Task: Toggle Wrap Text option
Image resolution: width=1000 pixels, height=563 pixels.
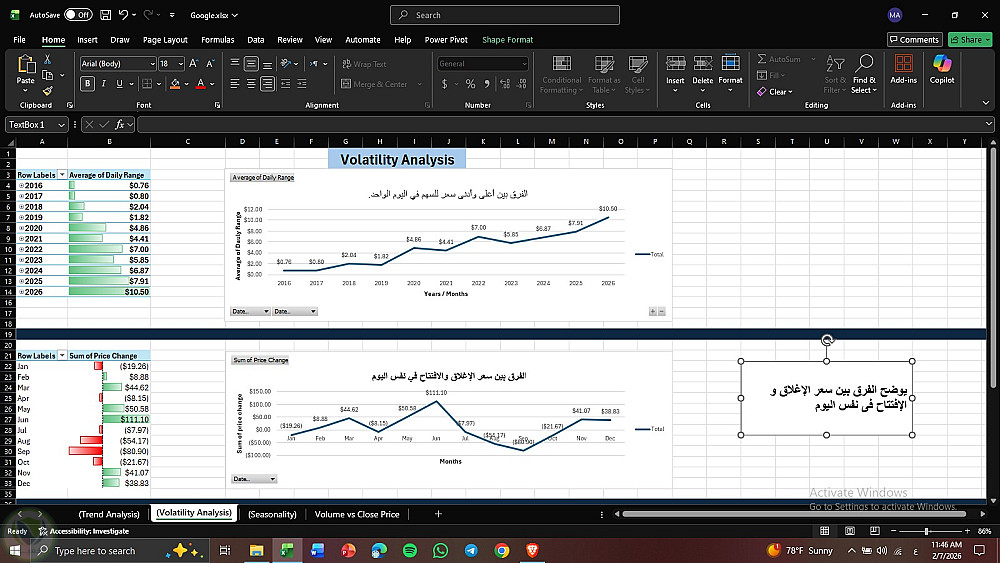Action: click(x=364, y=64)
